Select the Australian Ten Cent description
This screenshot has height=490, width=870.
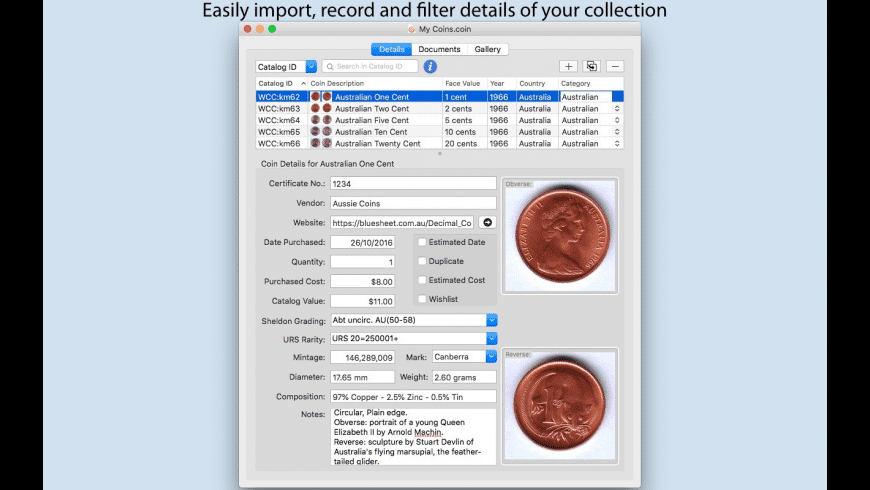(x=371, y=132)
